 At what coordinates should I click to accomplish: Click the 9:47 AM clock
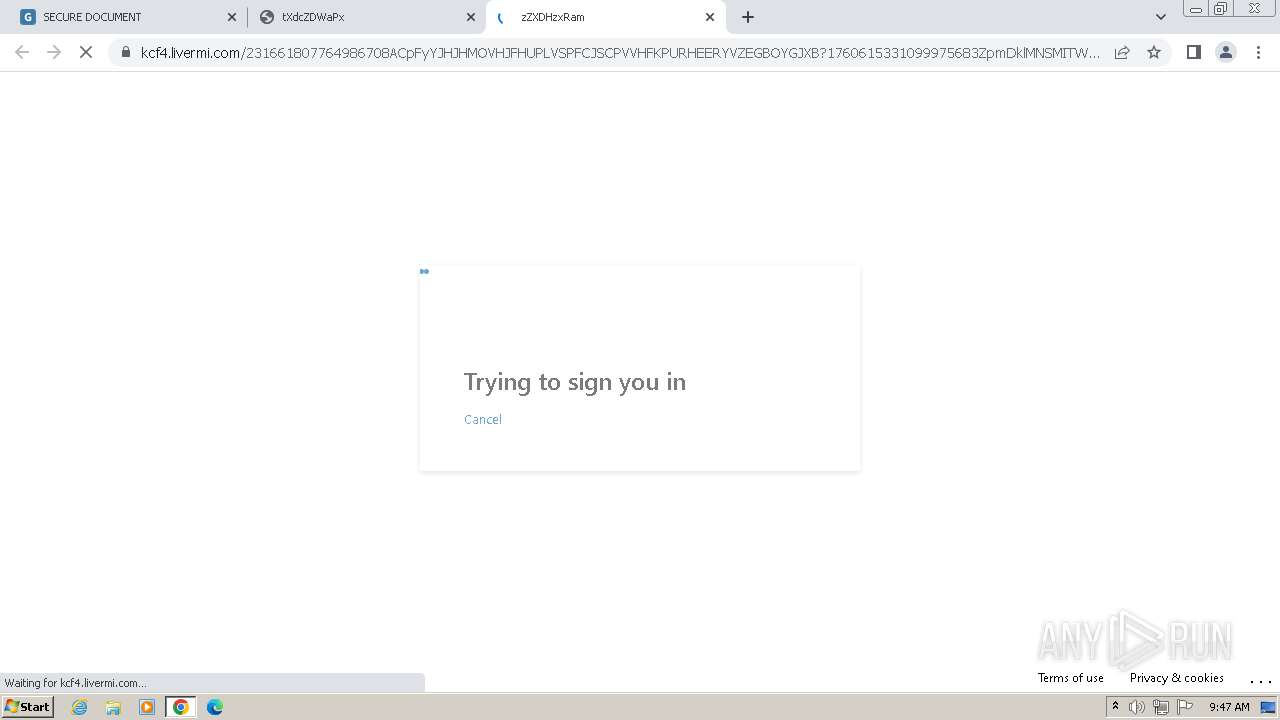(x=1229, y=707)
